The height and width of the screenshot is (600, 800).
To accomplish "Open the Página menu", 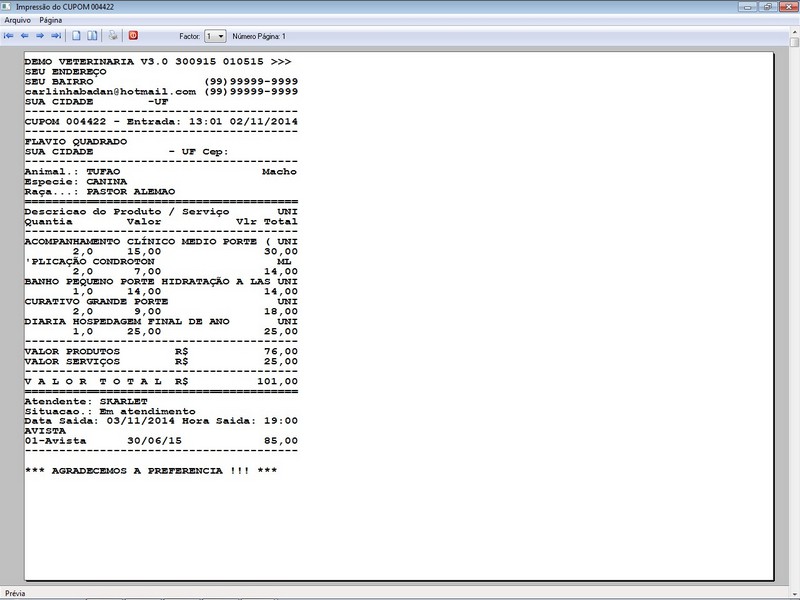I will (51, 20).
